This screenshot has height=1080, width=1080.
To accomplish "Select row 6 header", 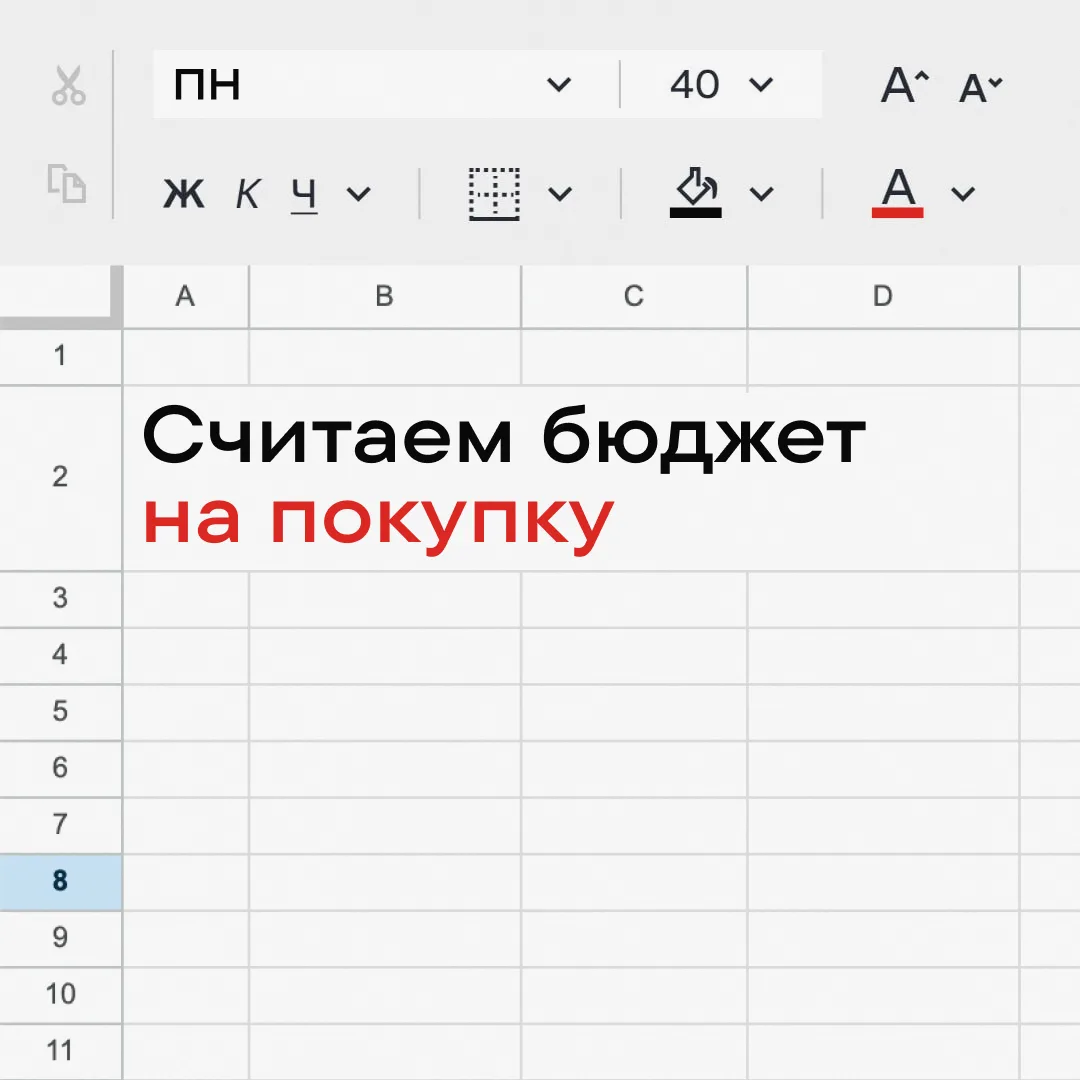I will coord(61,769).
